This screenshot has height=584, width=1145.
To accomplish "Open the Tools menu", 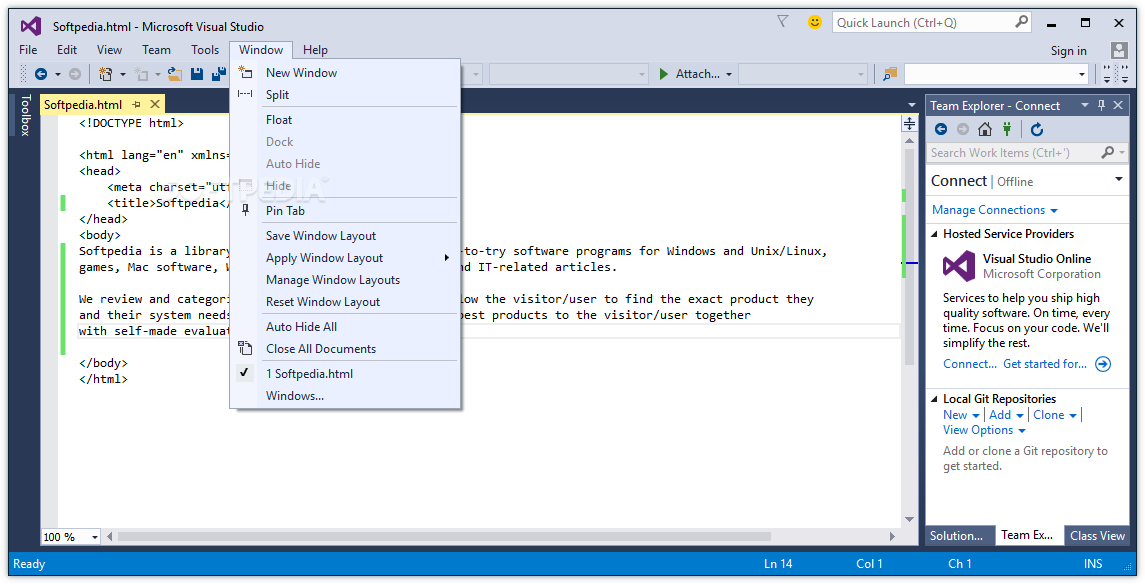I will 204,50.
